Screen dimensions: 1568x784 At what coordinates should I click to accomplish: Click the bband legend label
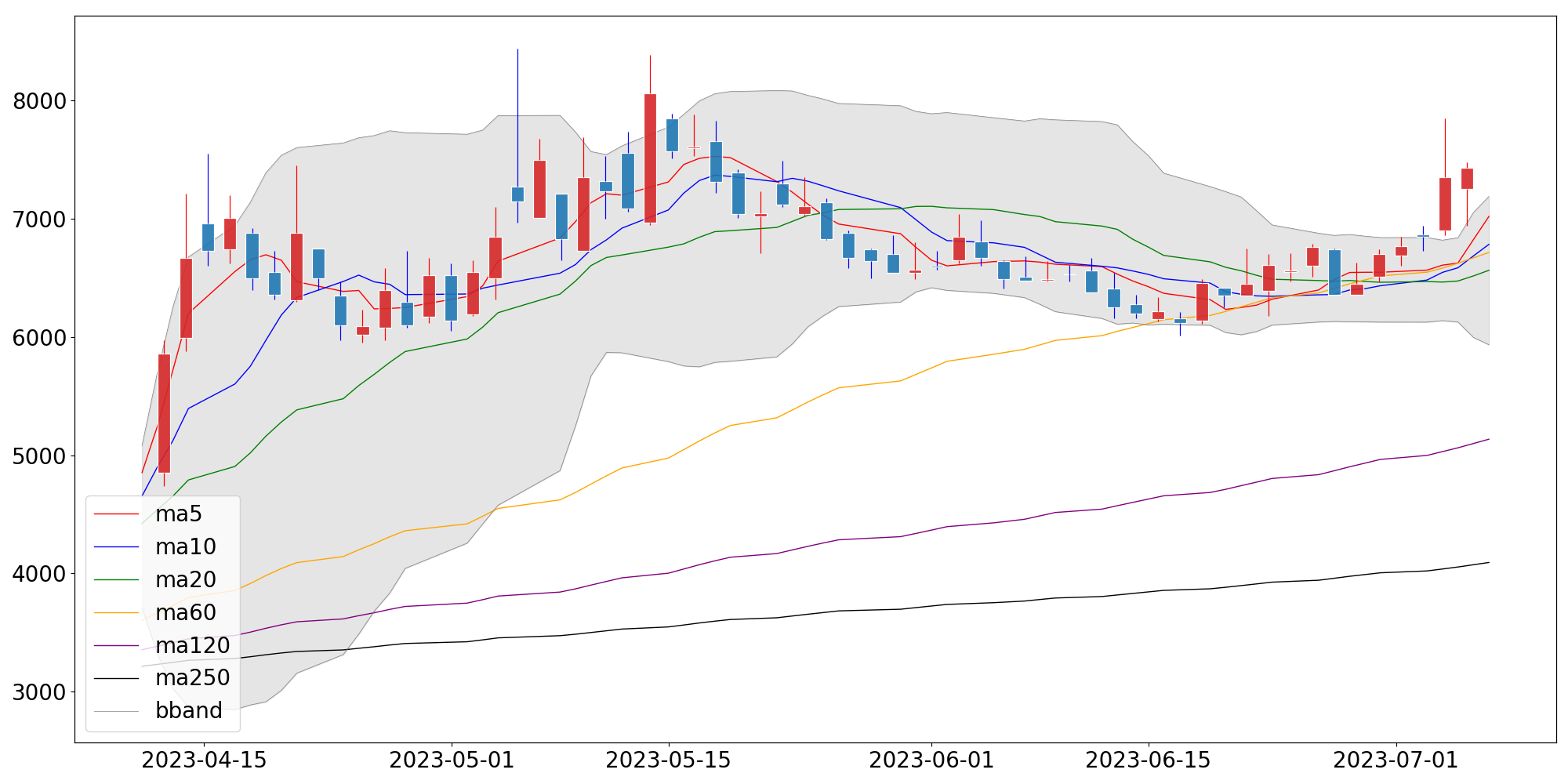(189, 710)
